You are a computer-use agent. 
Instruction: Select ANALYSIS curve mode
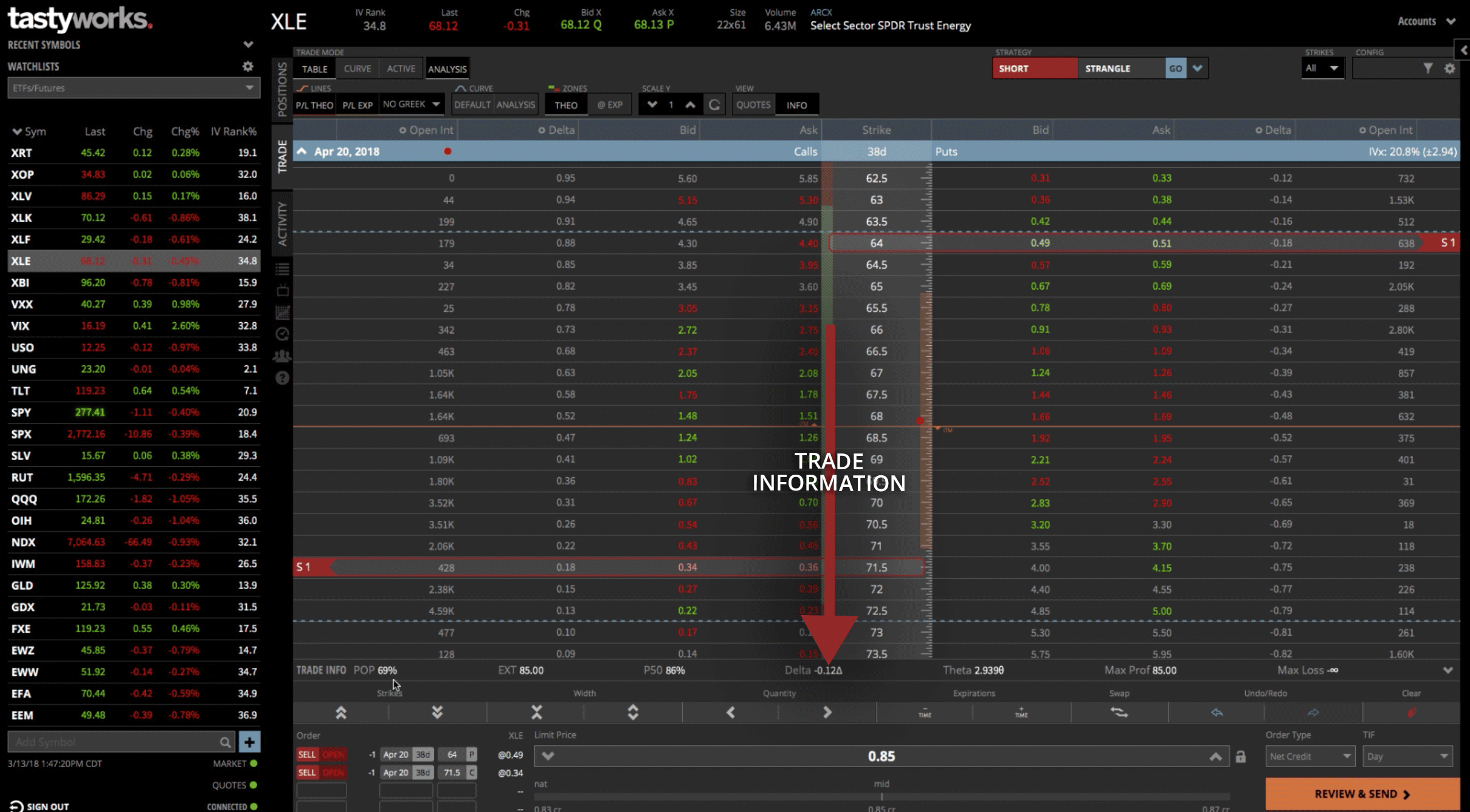click(516, 105)
